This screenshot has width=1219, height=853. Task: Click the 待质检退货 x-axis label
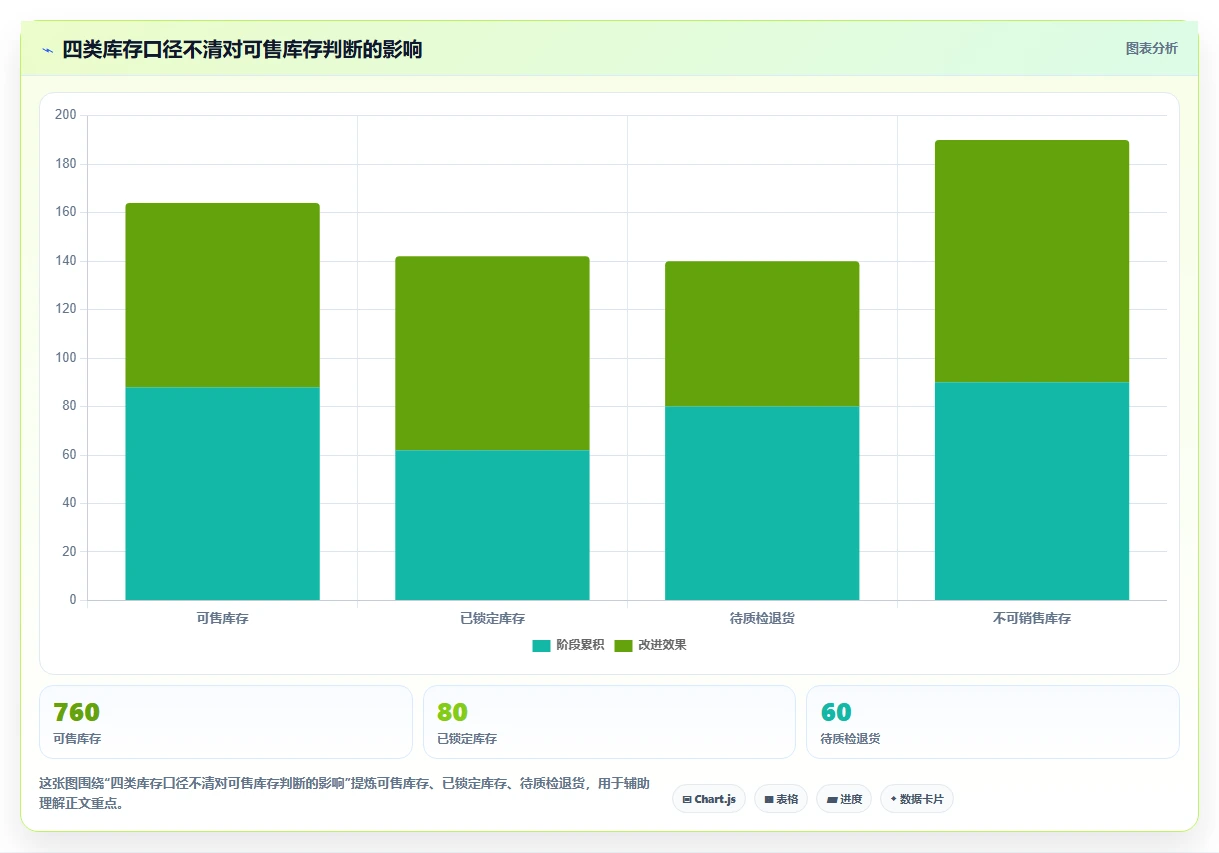click(762, 619)
